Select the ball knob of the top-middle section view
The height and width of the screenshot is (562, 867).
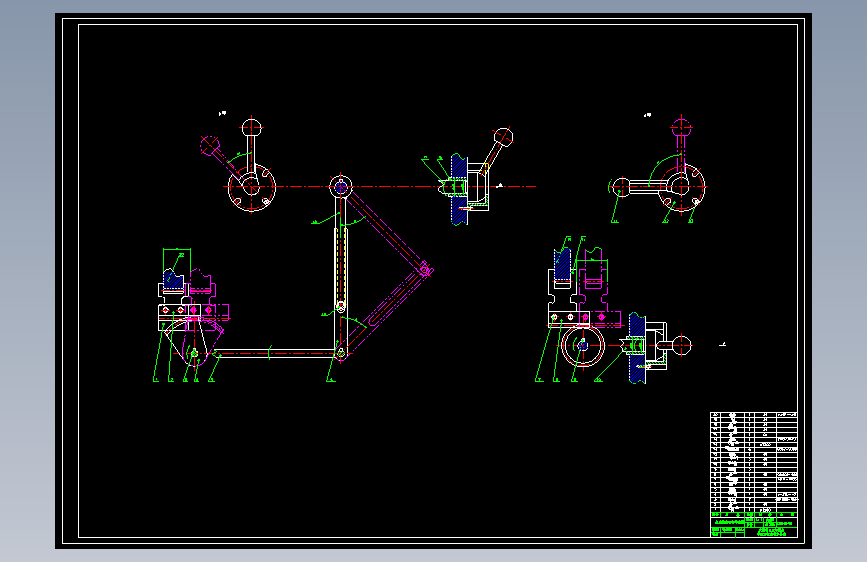503,137
